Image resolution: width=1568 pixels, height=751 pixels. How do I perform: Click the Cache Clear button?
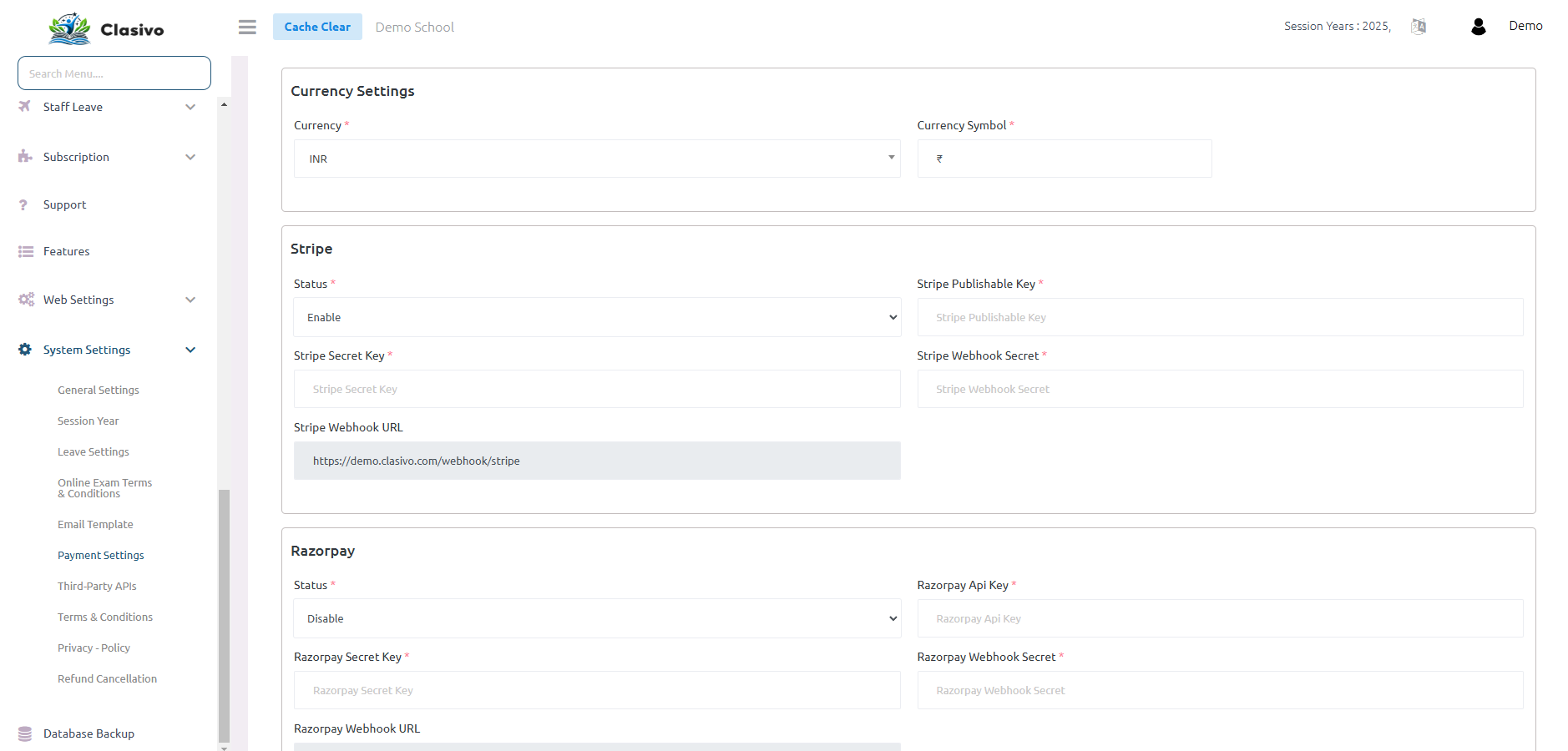(317, 27)
